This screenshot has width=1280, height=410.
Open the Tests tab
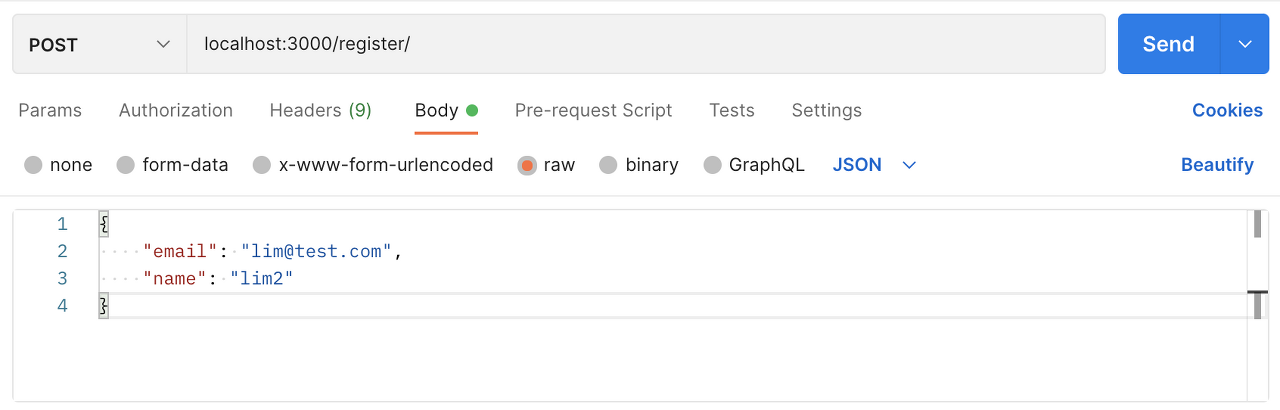tap(732, 110)
